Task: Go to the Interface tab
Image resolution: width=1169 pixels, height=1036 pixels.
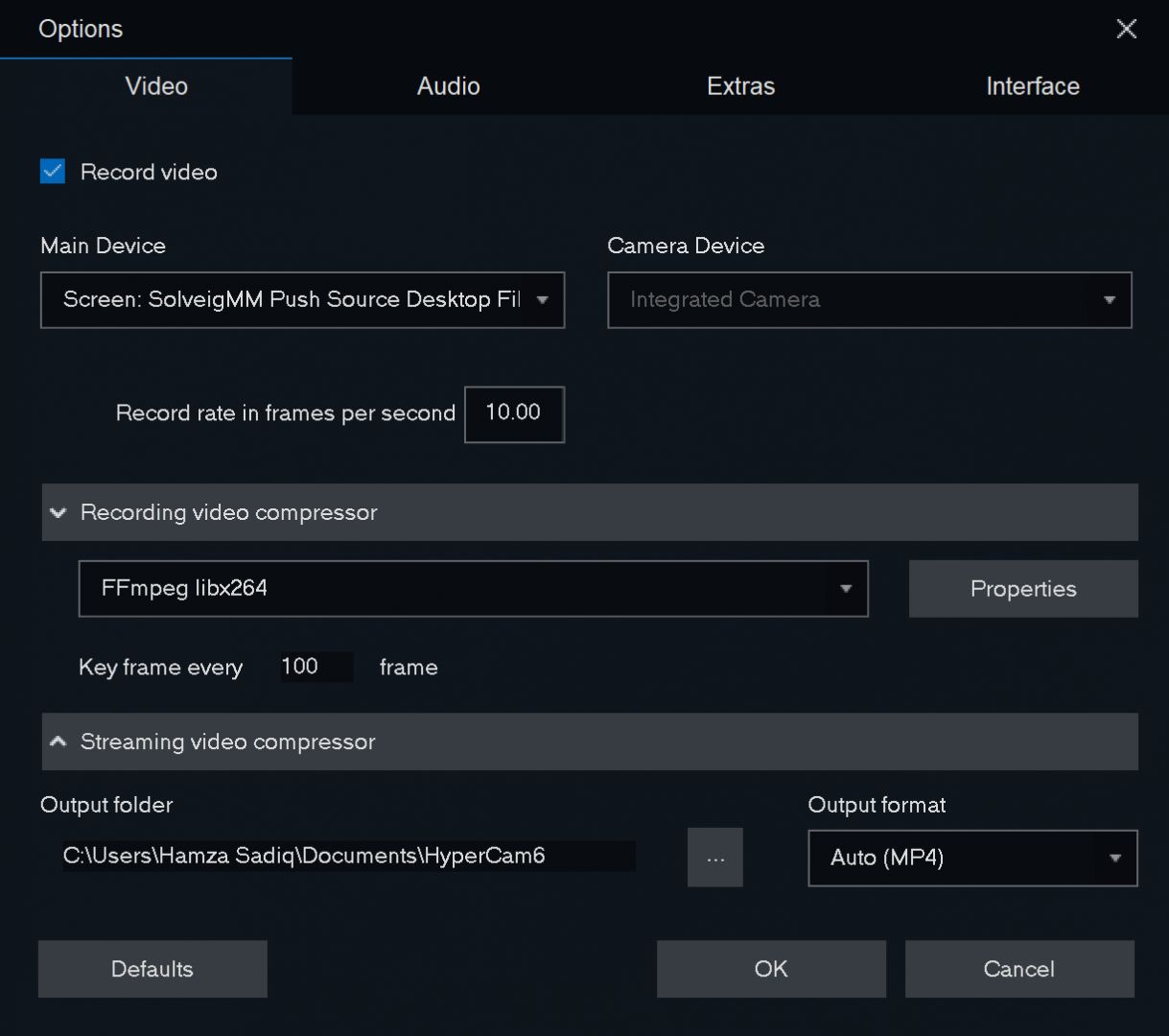Action: pyautogui.click(x=1033, y=86)
